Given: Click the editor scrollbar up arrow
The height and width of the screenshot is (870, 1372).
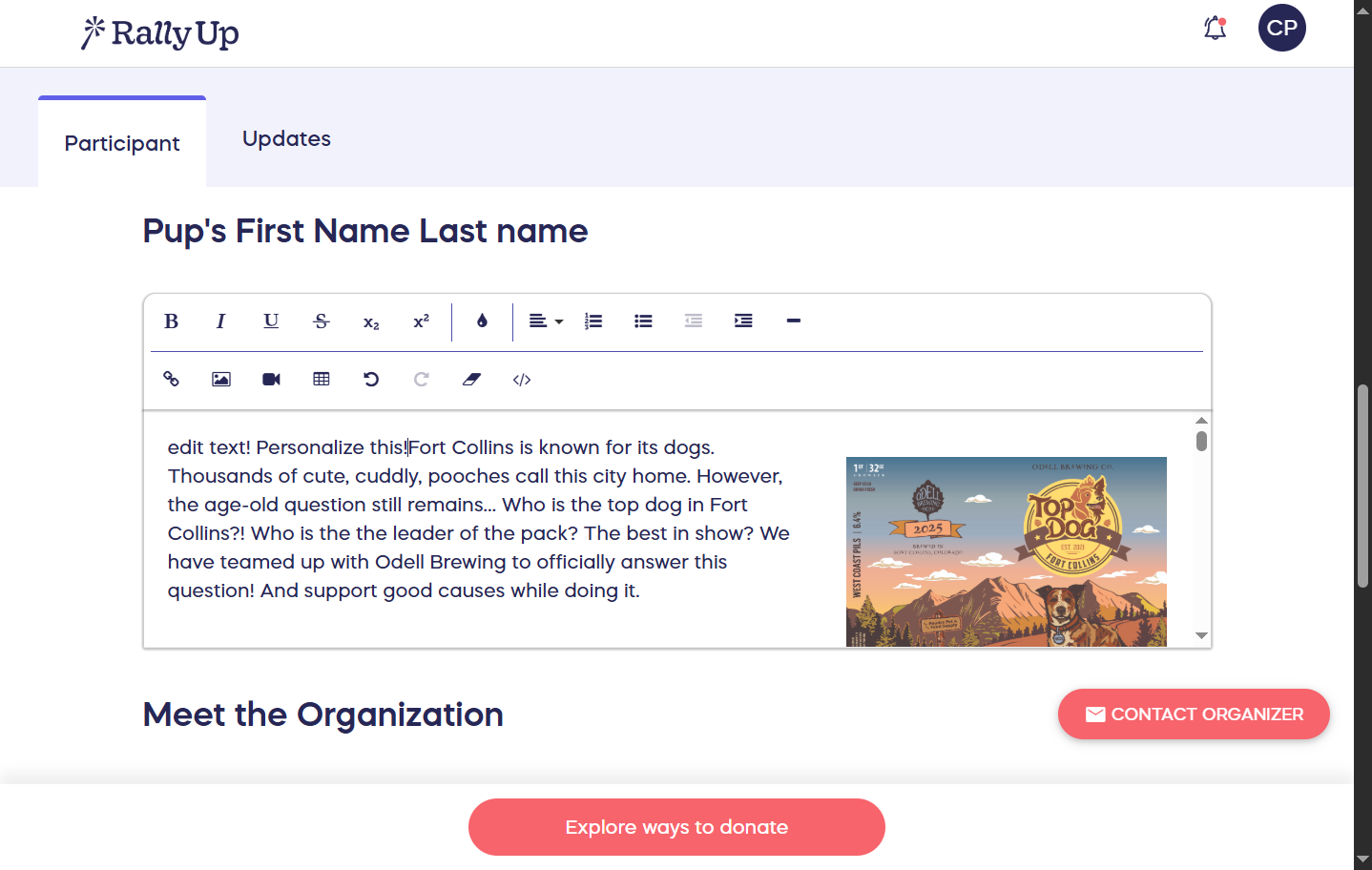Looking at the screenshot, I should coord(1201,420).
